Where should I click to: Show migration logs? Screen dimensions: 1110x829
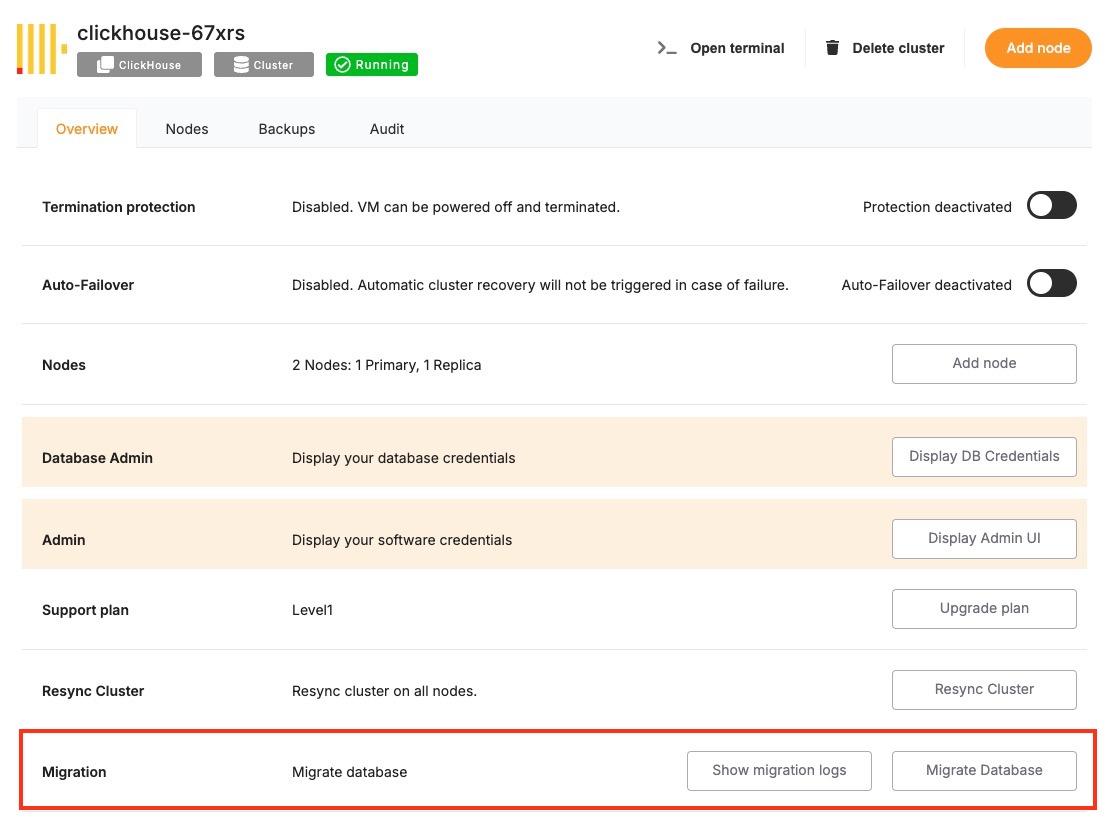pyautogui.click(x=778, y=771)
